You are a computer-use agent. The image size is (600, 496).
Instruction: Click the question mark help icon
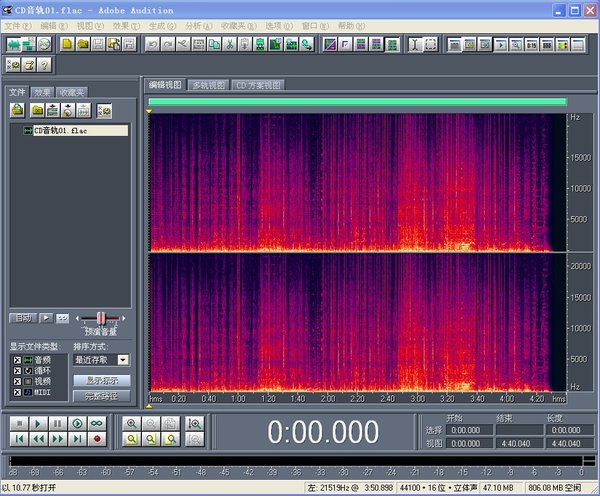pyautogui.click(x=44, y=65)
